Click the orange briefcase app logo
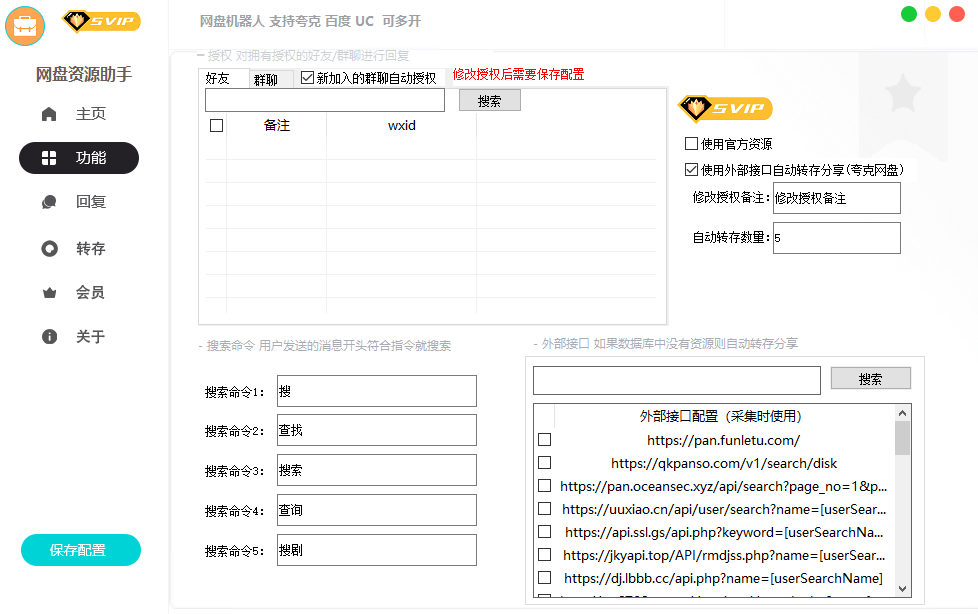This screenshot has width=978, height=614. (x=25, y=25)
